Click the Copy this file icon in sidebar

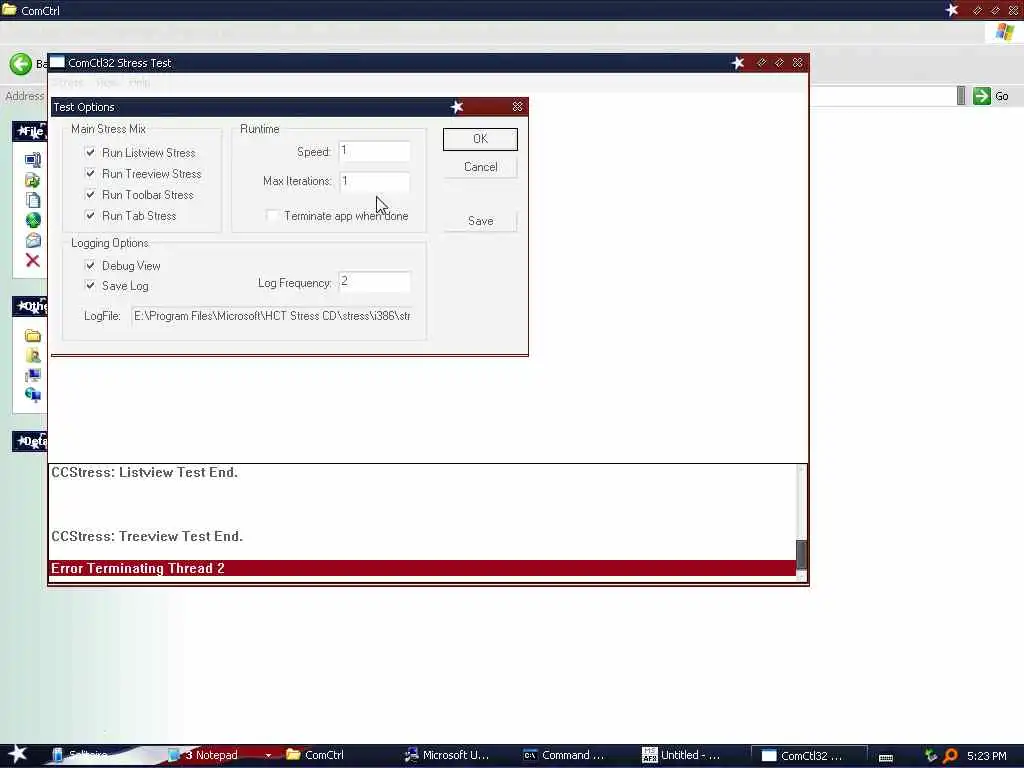(33, 200)
